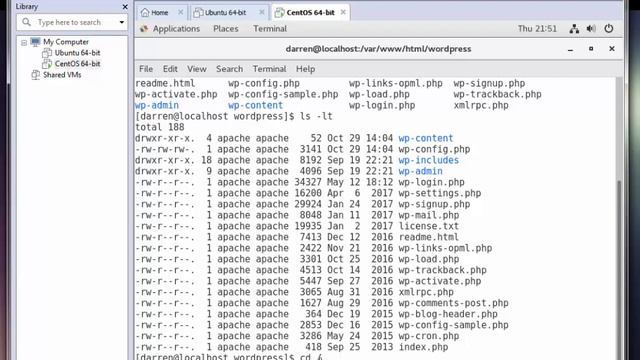This screenshot has height=360, width=640.
Task: Click the terminal title darren@localhost:/var/www/html/wordpress
Action: click(378, 49)
